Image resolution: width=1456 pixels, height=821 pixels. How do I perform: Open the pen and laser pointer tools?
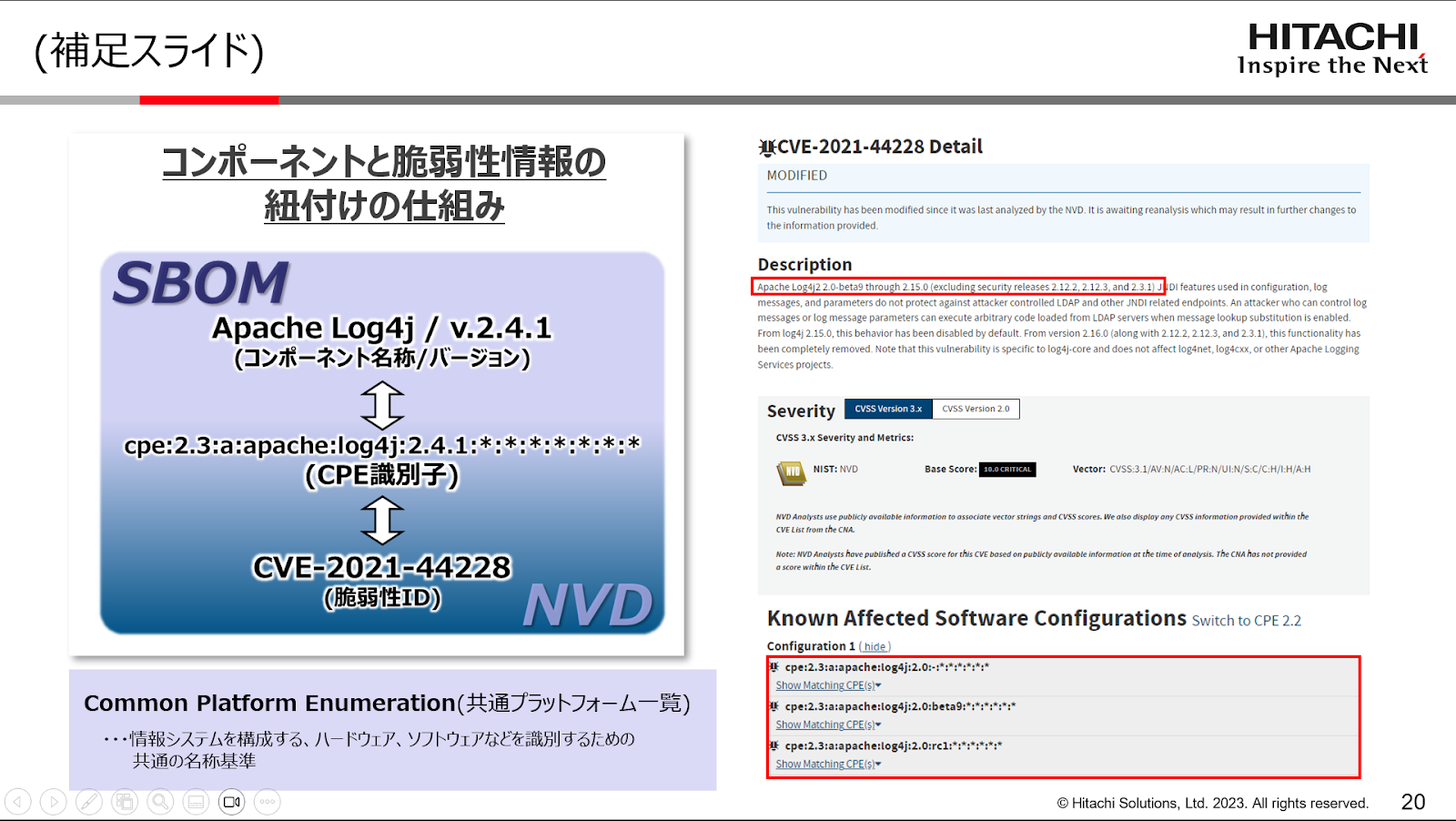coord(89,802)
